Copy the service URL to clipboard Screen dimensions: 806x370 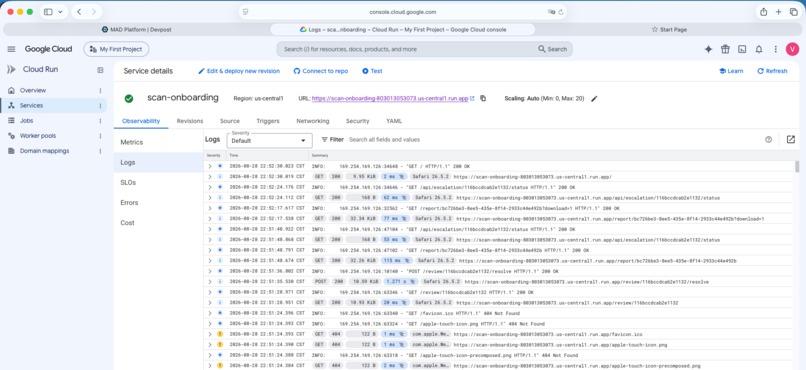tap(483, 98)
